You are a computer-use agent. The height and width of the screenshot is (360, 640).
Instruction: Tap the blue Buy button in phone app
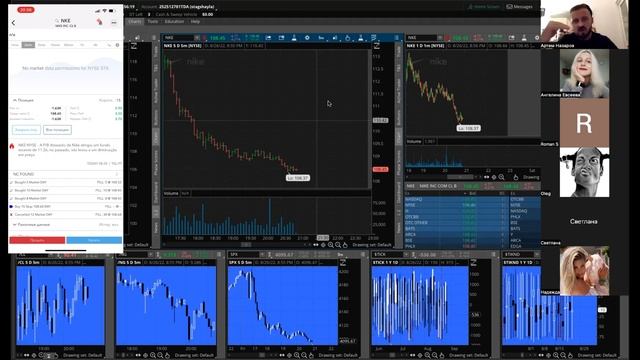[x=94, y=240]
